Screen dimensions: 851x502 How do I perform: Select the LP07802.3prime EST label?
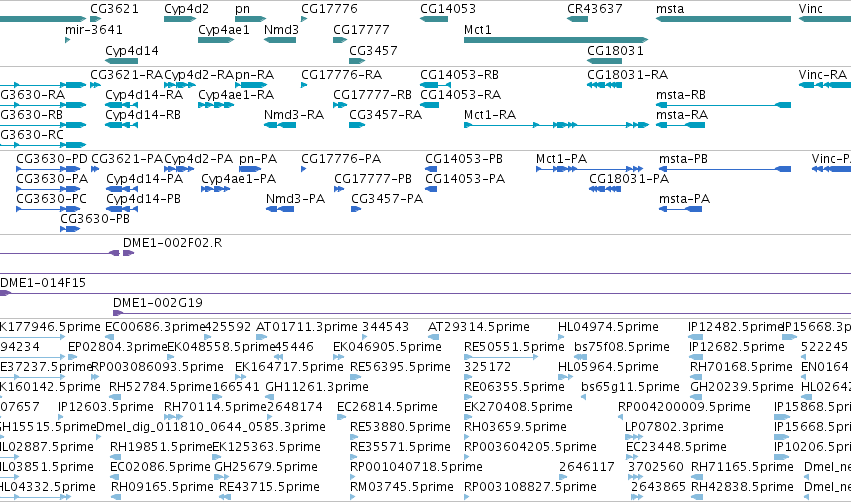pos(674,427)
